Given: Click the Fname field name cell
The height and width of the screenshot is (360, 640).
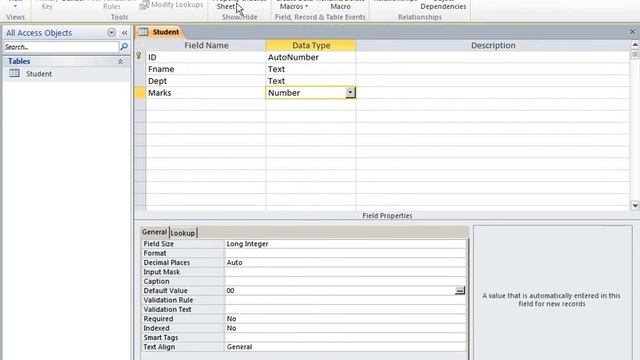Looking at the screenshot, I should coord(206,69).
